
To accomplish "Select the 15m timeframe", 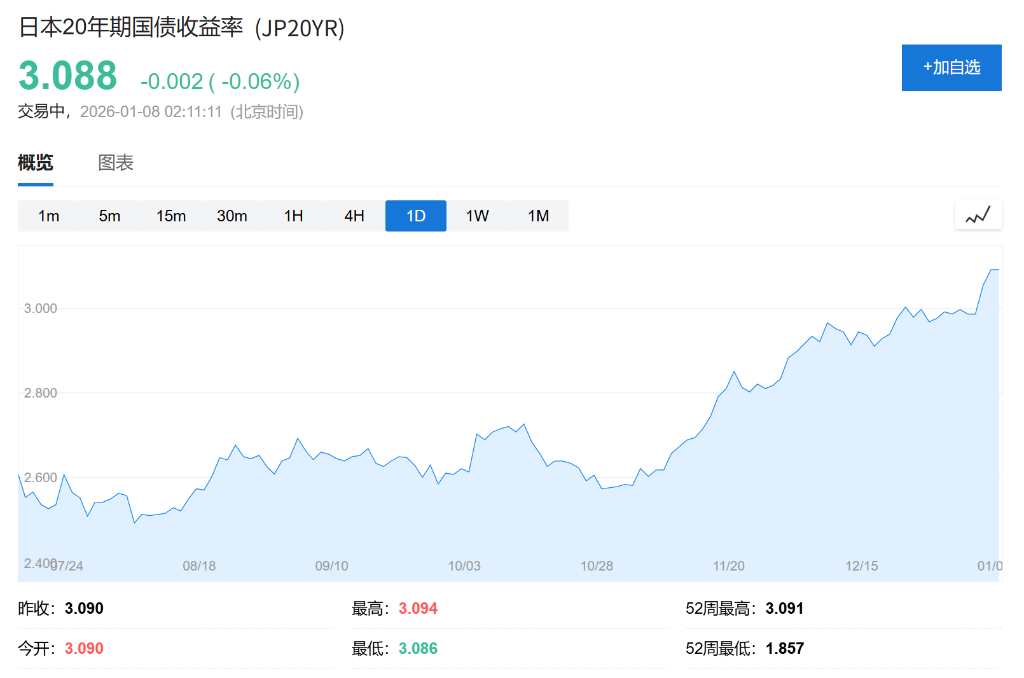I will click(170, 215).
